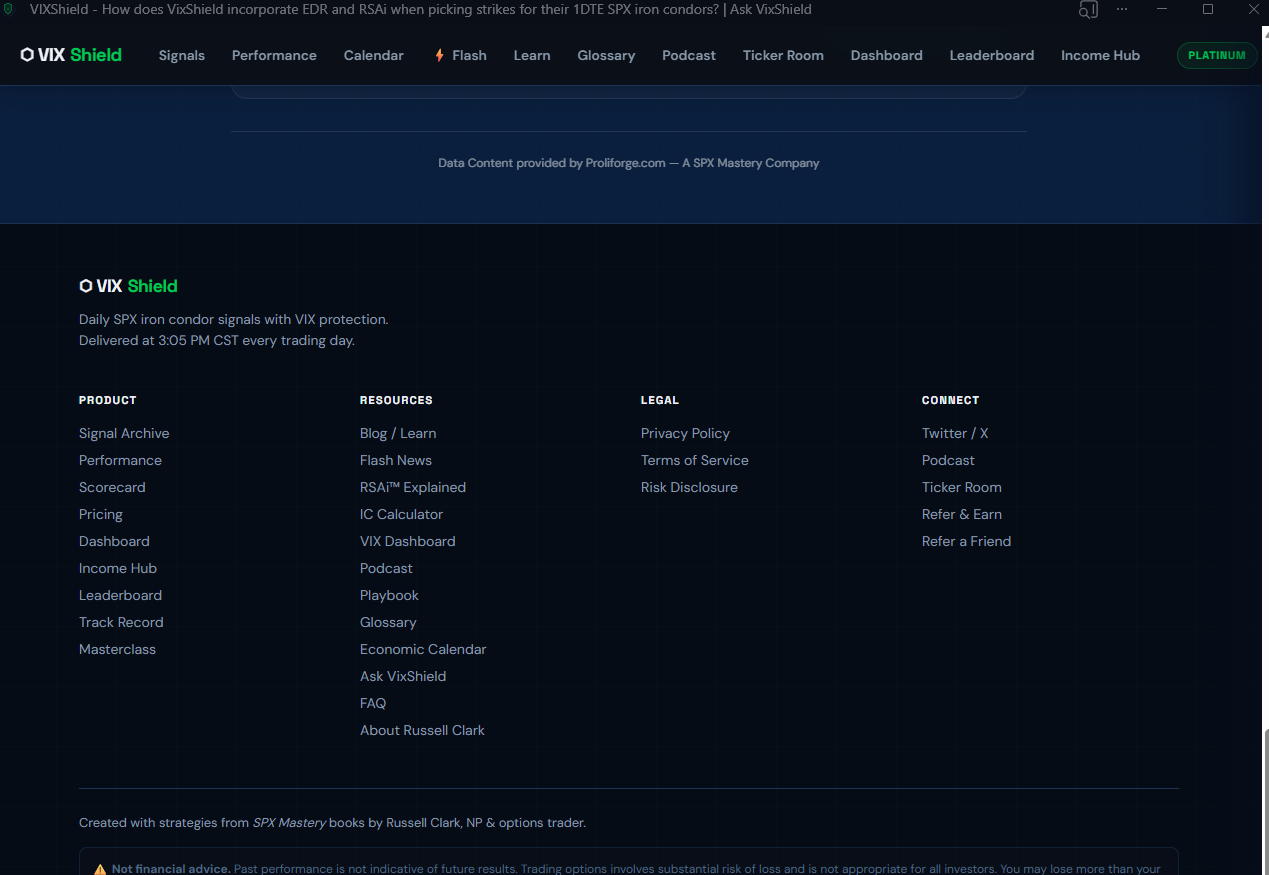Open Blog / Learn under Resources
This screenshot has height=875, width=1269.
point(398,433)
